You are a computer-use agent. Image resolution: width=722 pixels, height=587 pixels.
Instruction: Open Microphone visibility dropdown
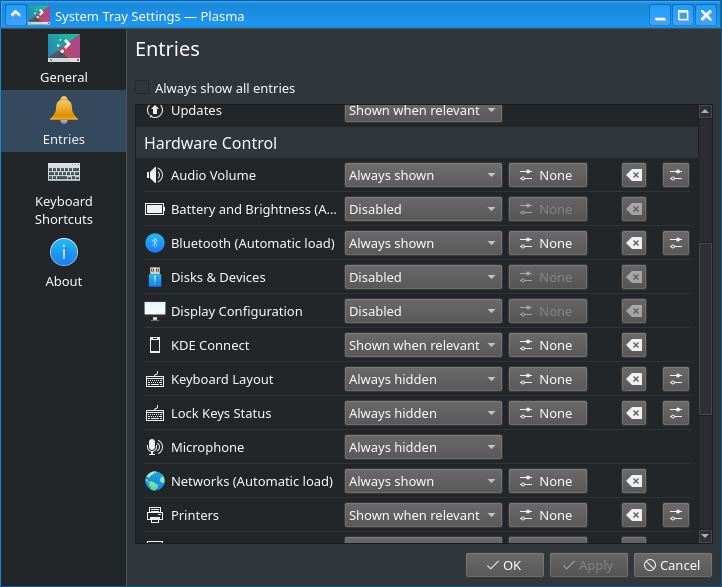(423, 447)
